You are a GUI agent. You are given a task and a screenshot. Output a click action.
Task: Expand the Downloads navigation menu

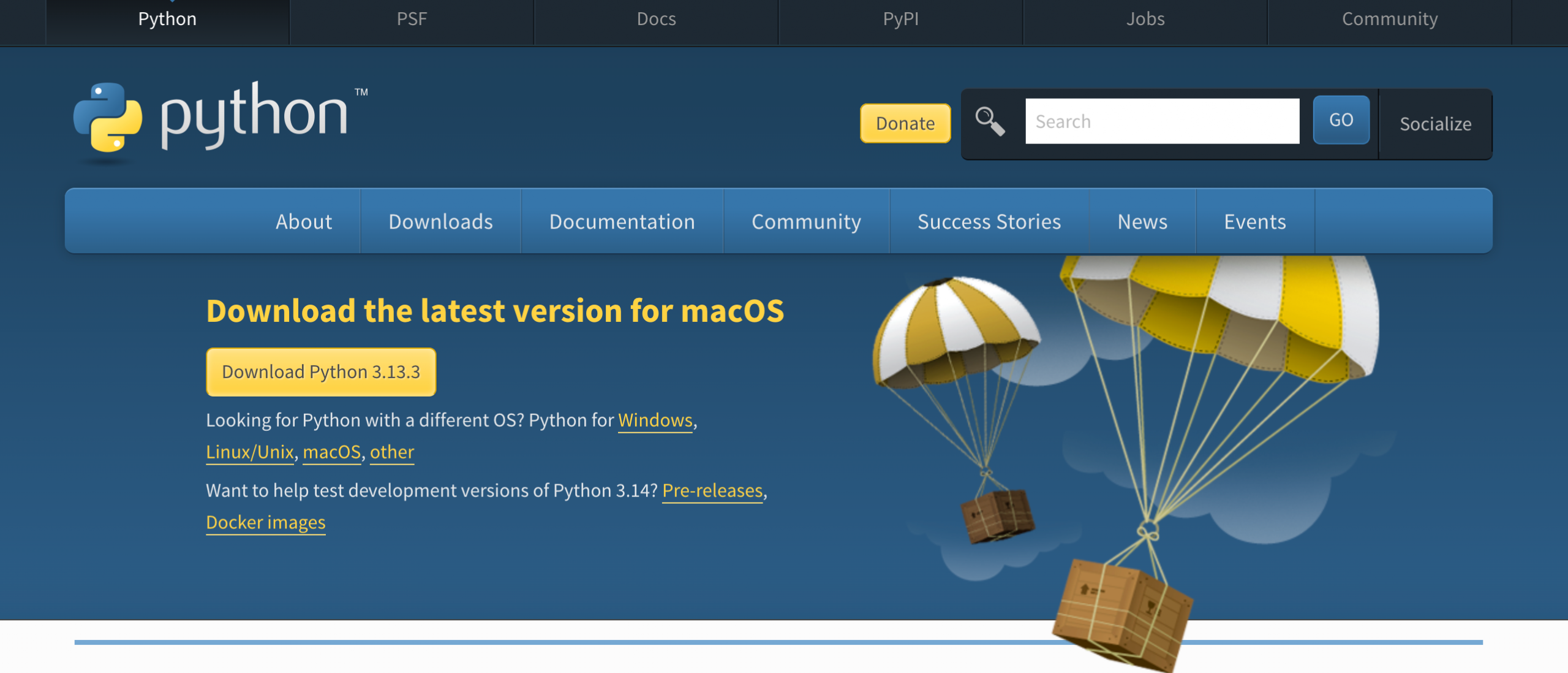pos(440,221)
